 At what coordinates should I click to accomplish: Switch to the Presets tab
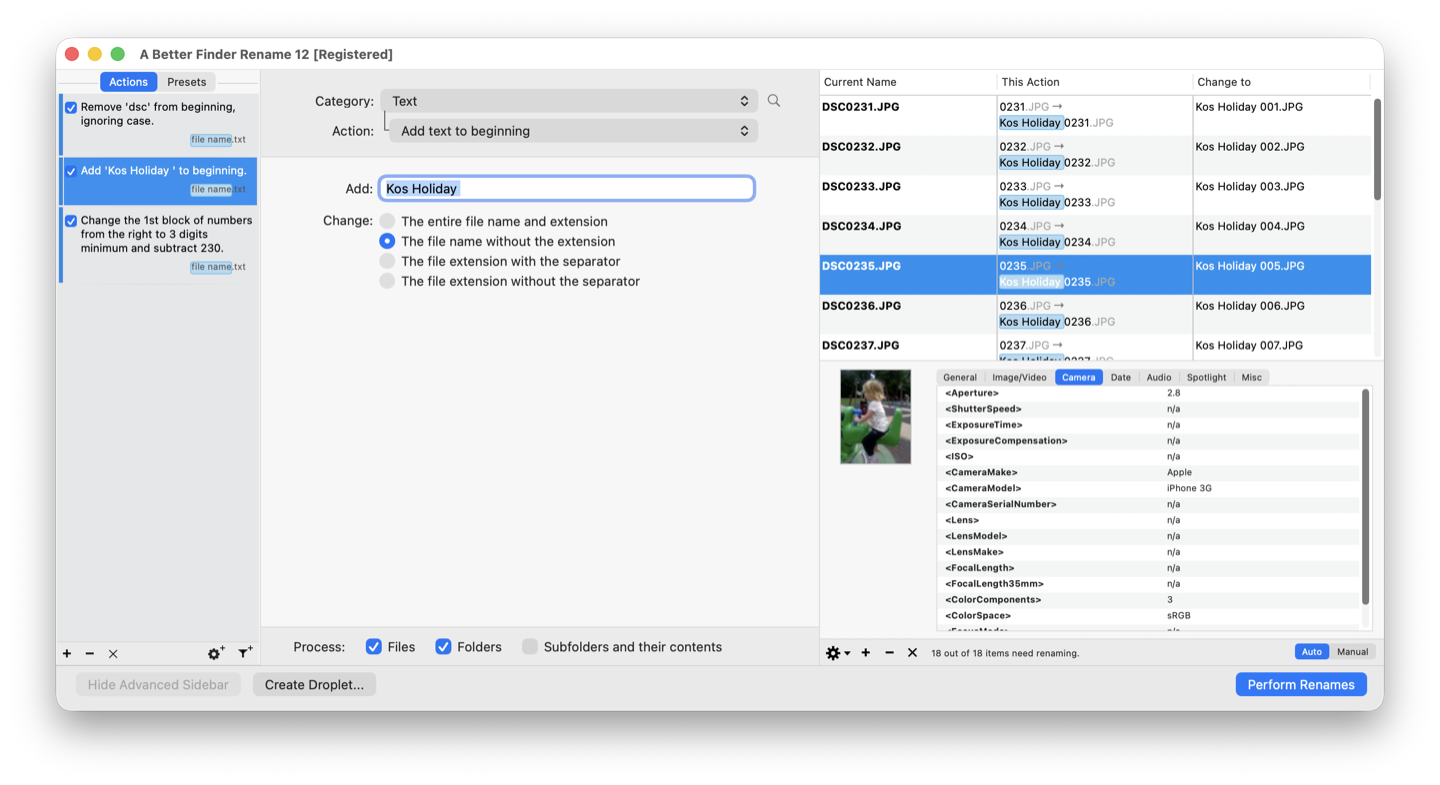tap(187, 82)
